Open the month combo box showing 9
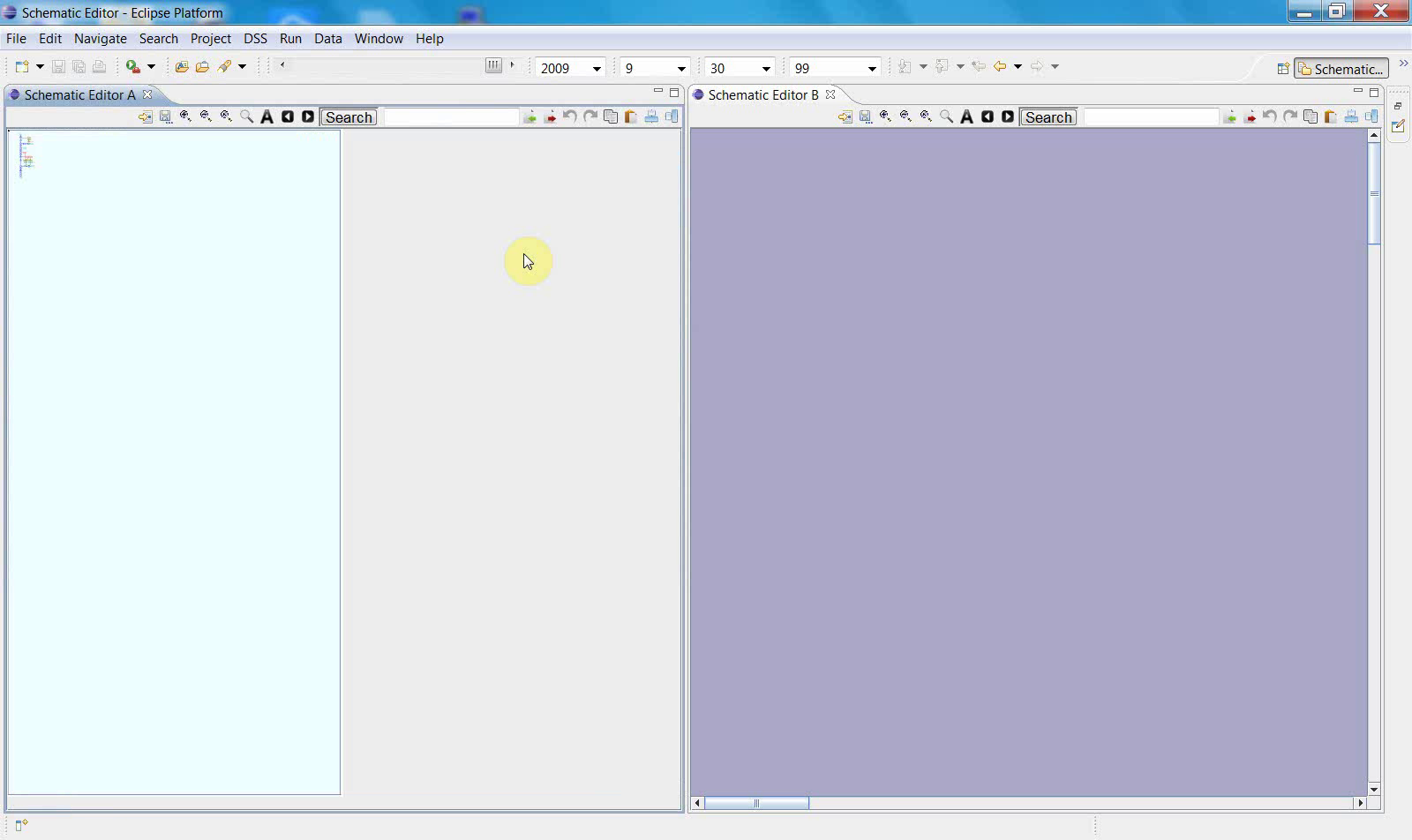Image resolution: width=1412 pixels, height=840 pixels. click(681, 69)
